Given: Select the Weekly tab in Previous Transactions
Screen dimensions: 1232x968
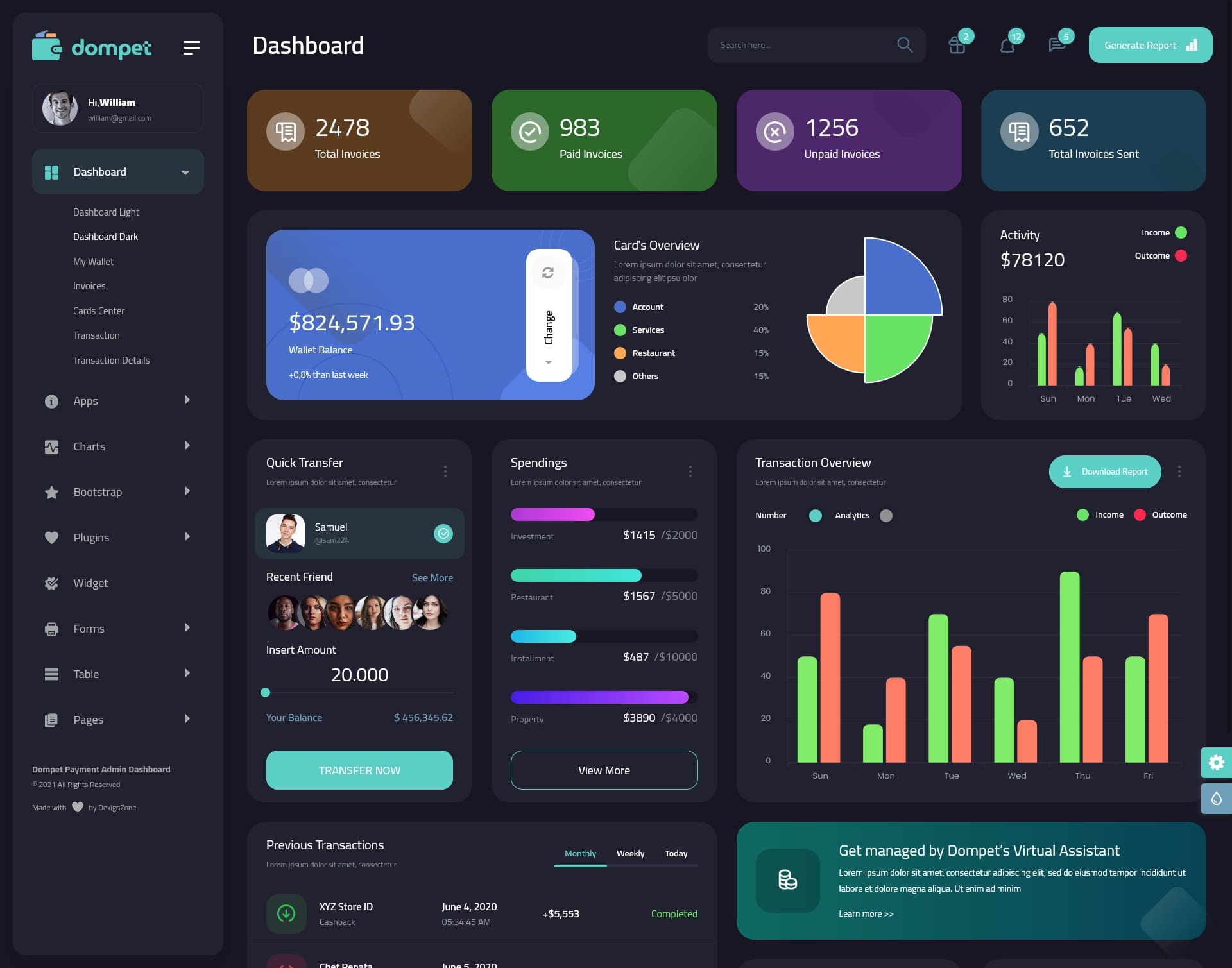Looking at the screenshot, I should tap(631, 853).
